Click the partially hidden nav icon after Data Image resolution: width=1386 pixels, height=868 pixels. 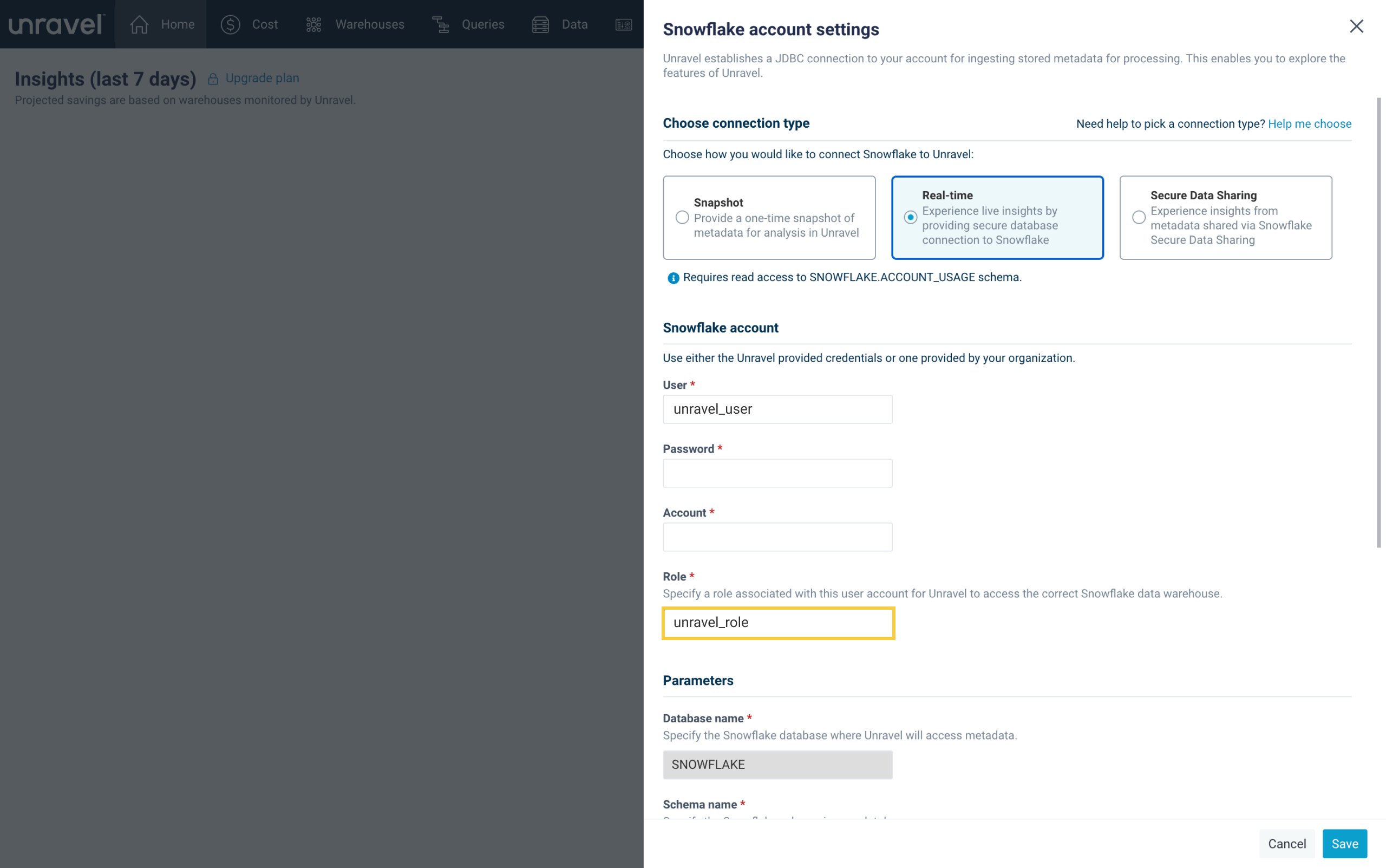pos(623,24)
